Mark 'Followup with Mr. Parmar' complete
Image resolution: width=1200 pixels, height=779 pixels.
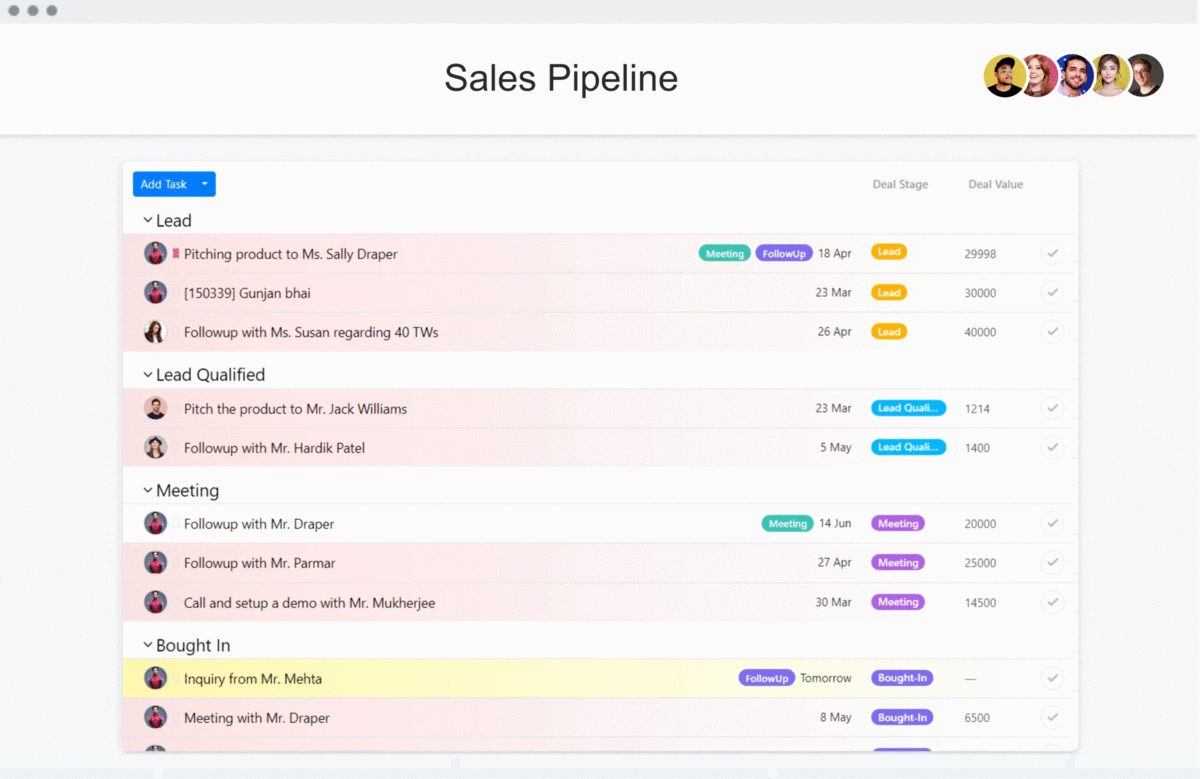click(x=1052, y=562)
